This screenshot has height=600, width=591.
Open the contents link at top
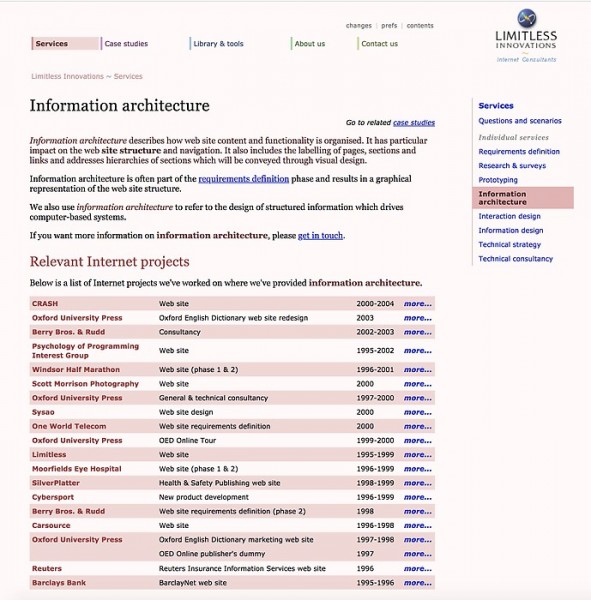click(x=420, y=26)
